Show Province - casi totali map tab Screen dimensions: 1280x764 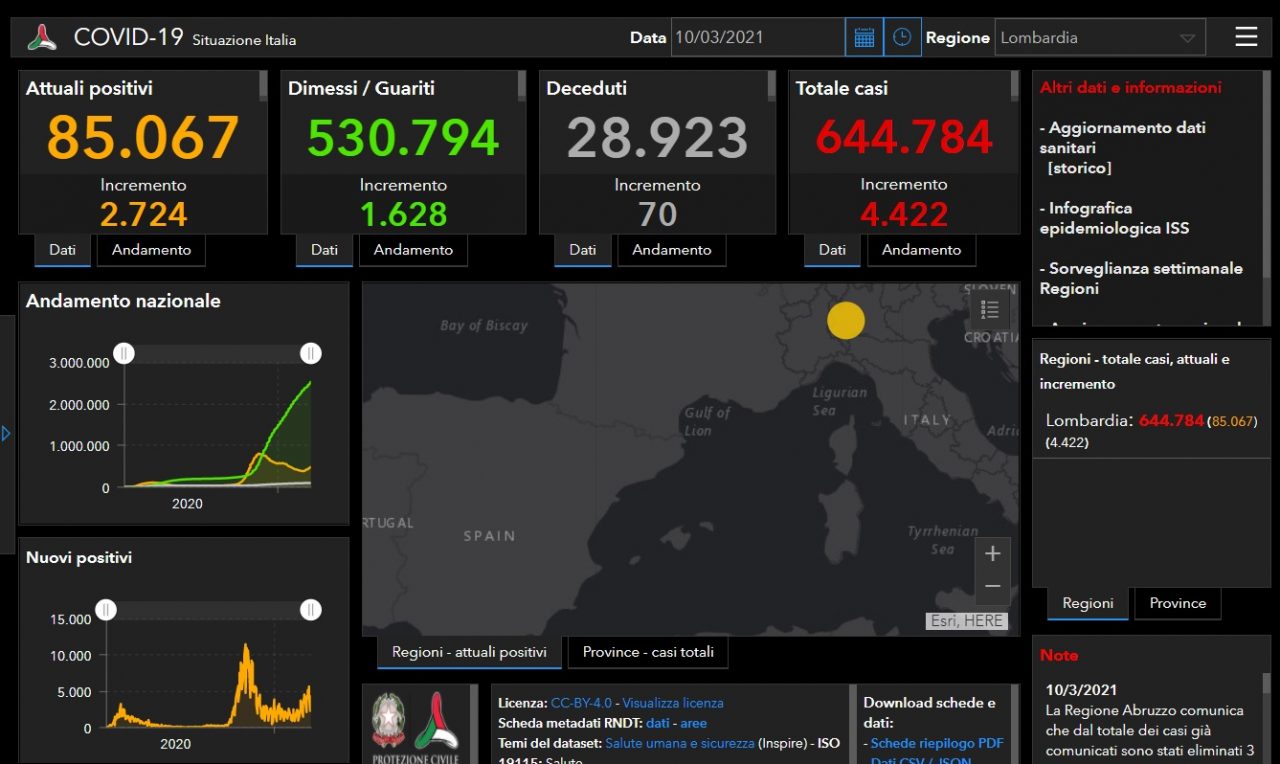point(648,652)
